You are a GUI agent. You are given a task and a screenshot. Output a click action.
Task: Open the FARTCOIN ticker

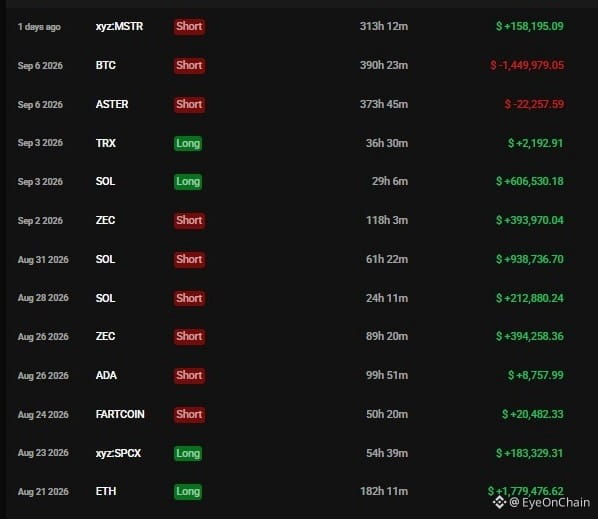(120, 414)
